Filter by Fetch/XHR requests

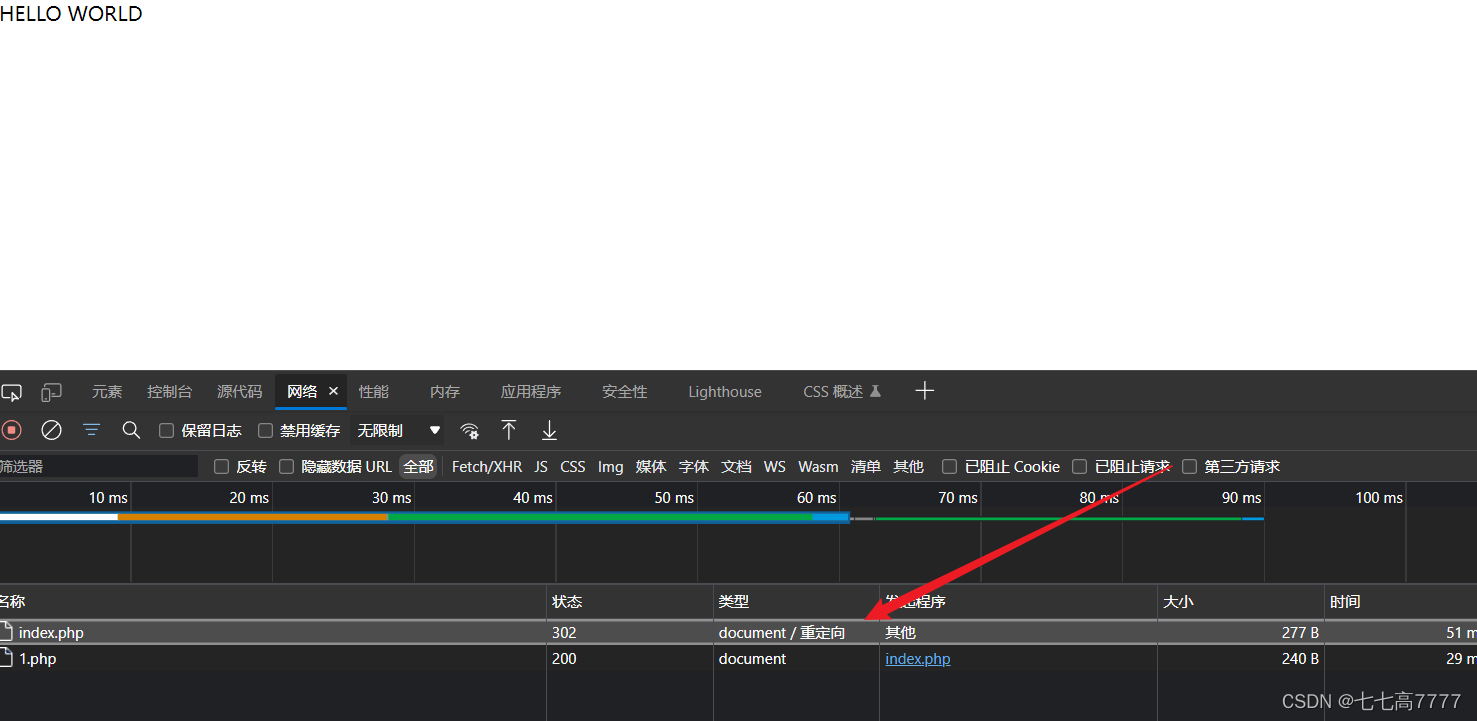click(x=487, y=466)
